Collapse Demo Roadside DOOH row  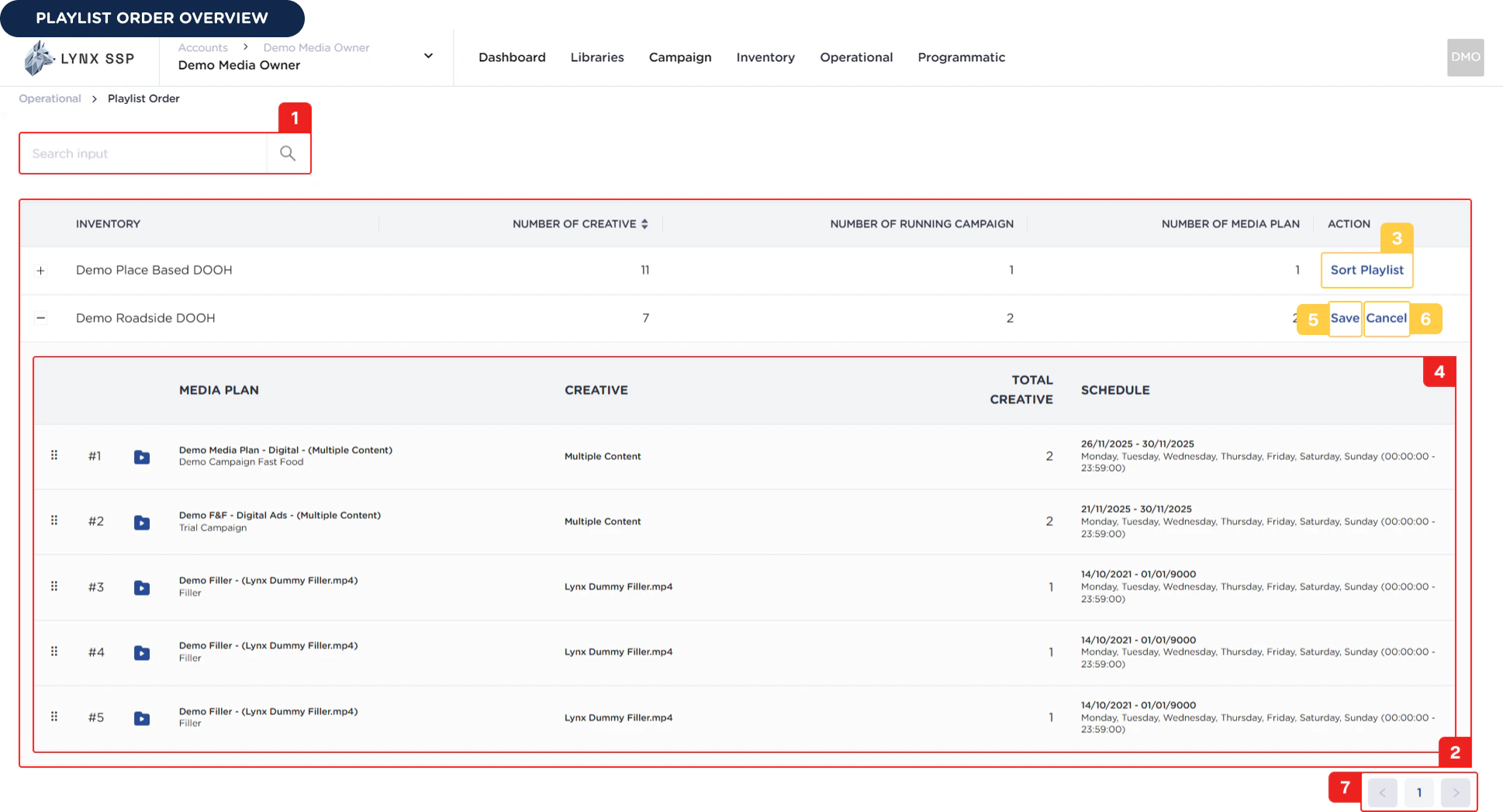tap(40, 318)
